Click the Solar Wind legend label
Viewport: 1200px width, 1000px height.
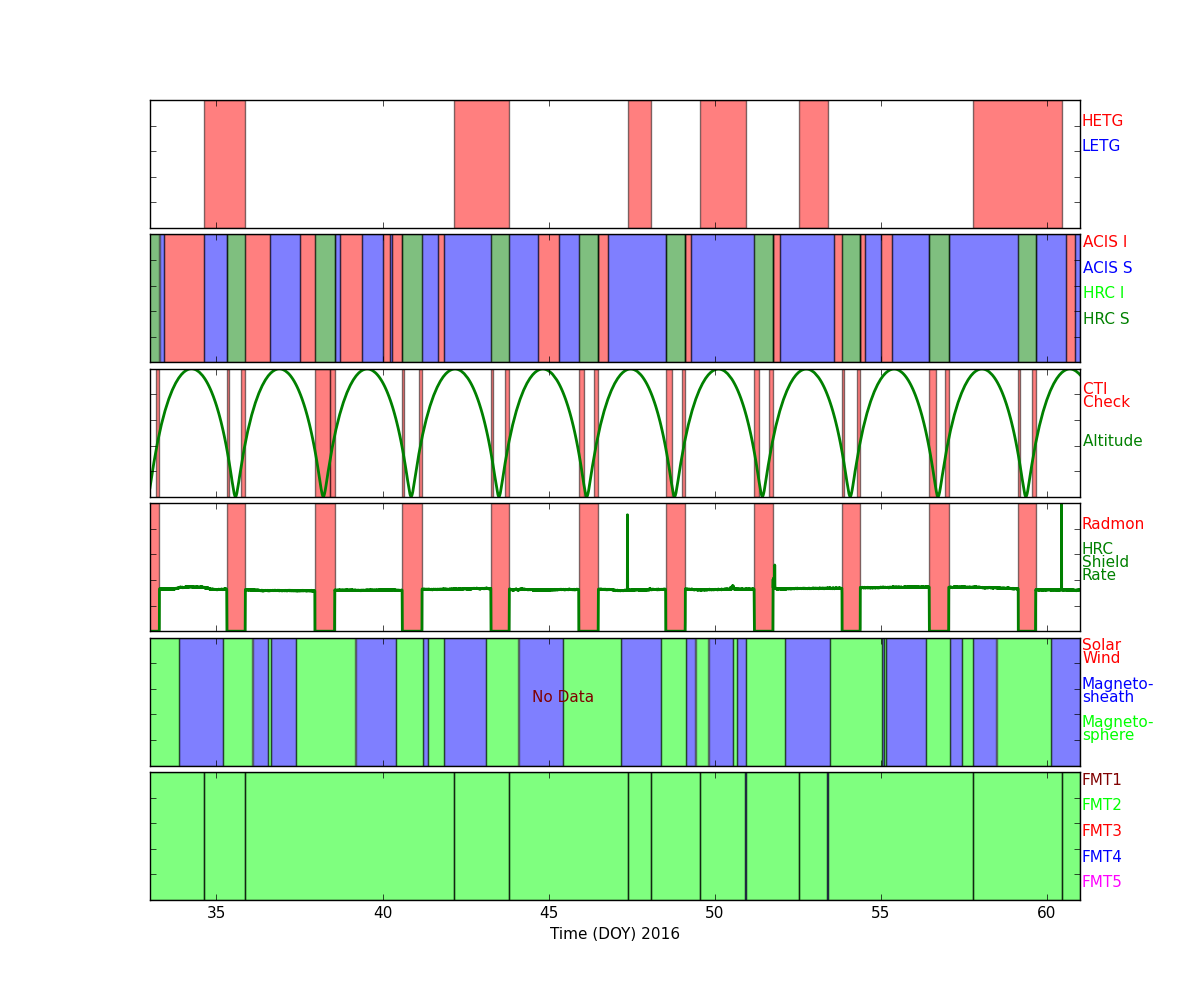point(1101,652)
